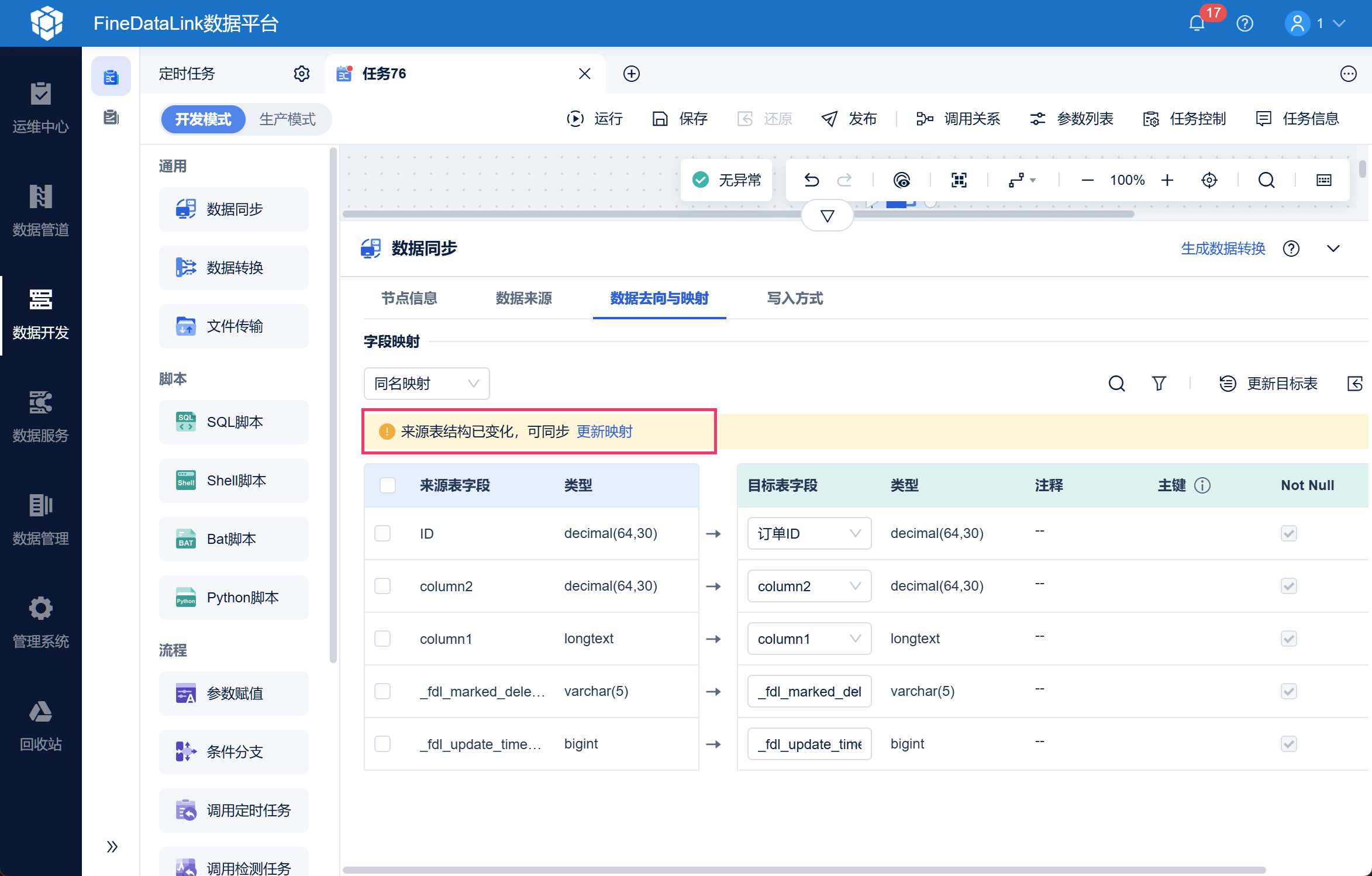Locate the node on canvas
Screen dimensions: 1372x876
pyautogui.click(x=1209, y=180)
